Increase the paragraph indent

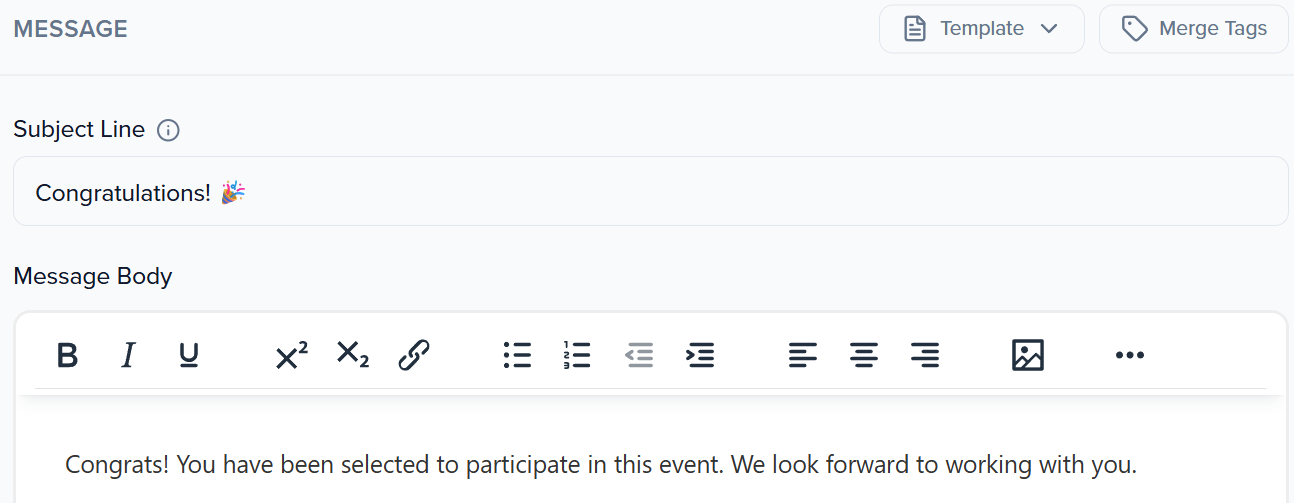click(x=700, y=355)
